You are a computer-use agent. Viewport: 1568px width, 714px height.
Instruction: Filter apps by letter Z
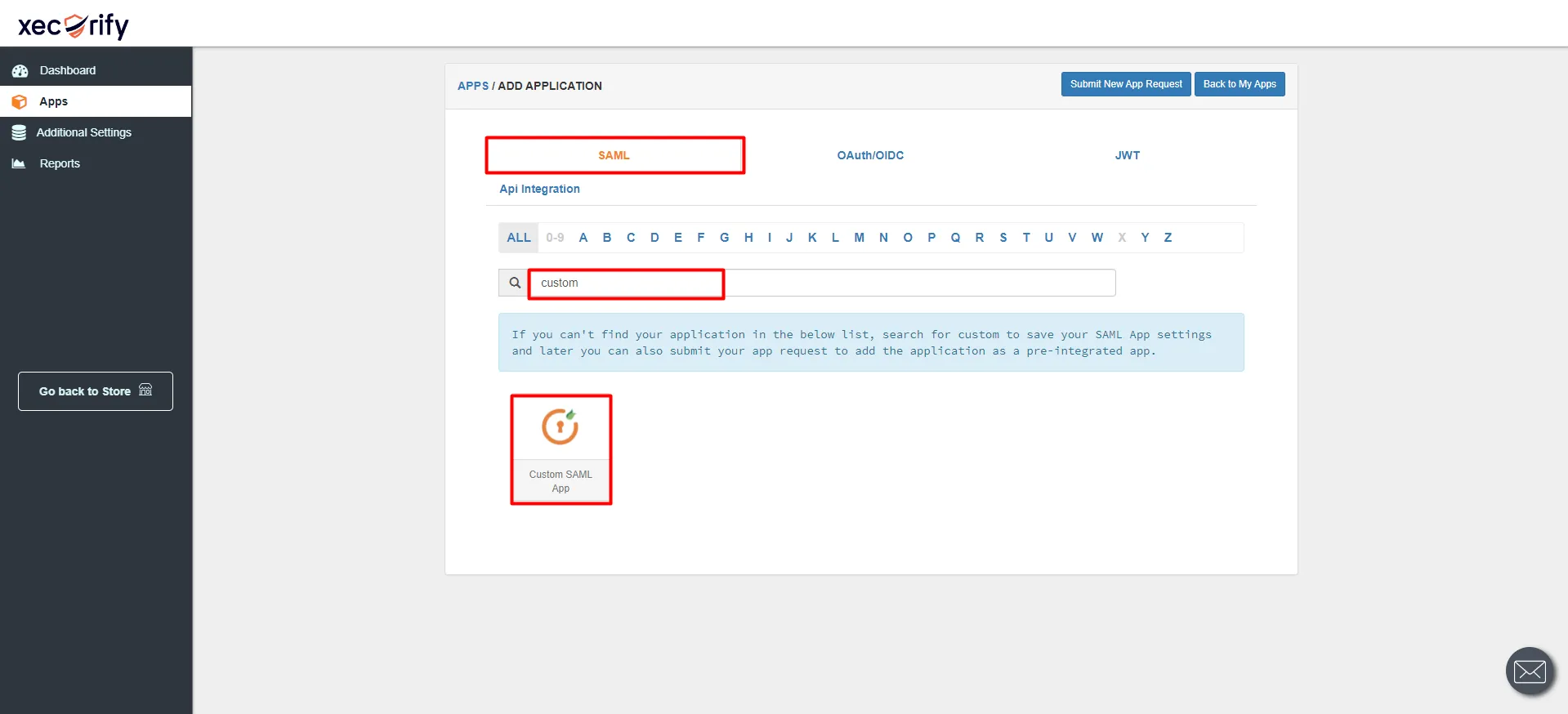point(1168,238)
